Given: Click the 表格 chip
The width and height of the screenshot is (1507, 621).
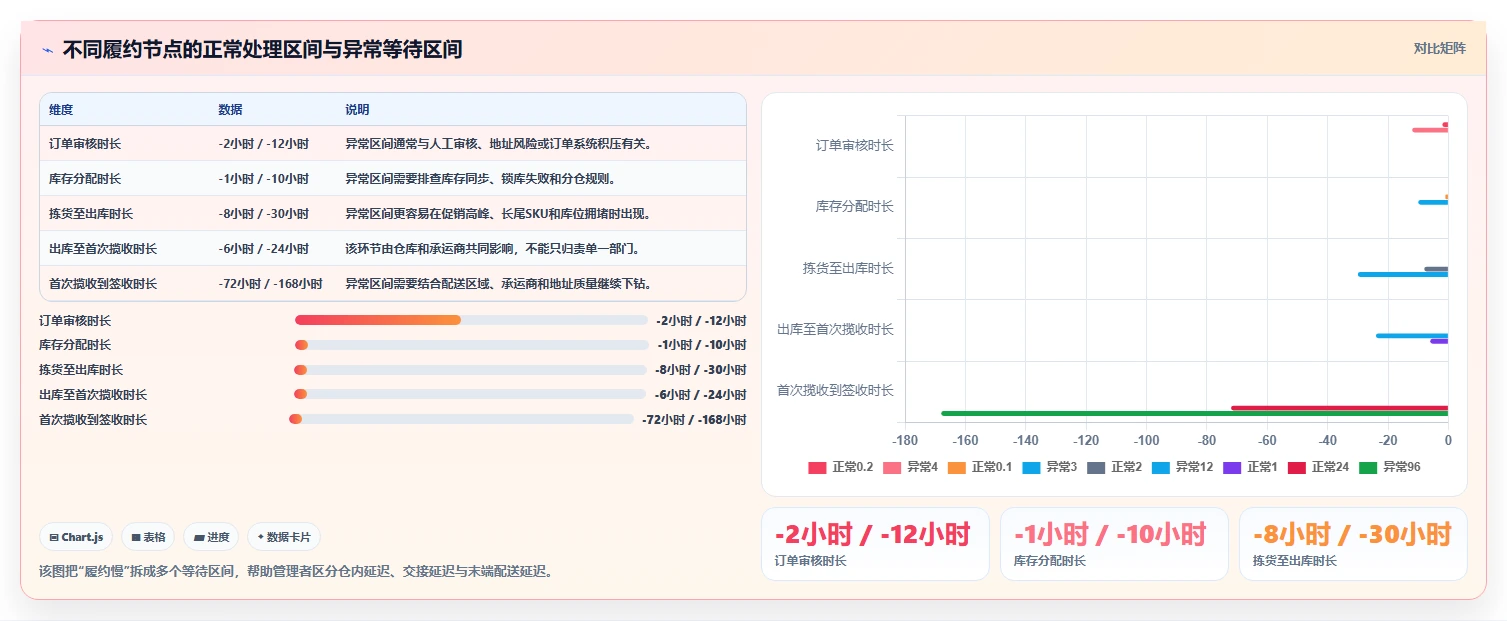Looking at the screenshot, I should coord(148,537).
